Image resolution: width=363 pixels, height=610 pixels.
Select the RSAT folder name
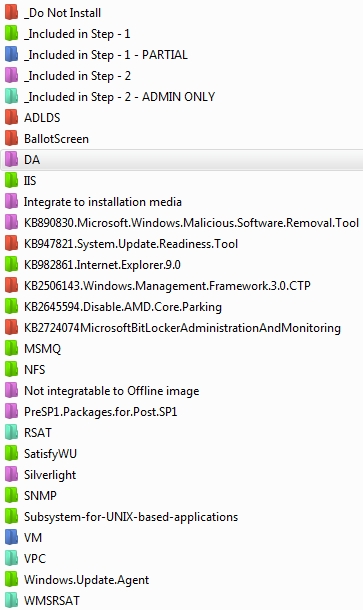click(x=38, y=433)
